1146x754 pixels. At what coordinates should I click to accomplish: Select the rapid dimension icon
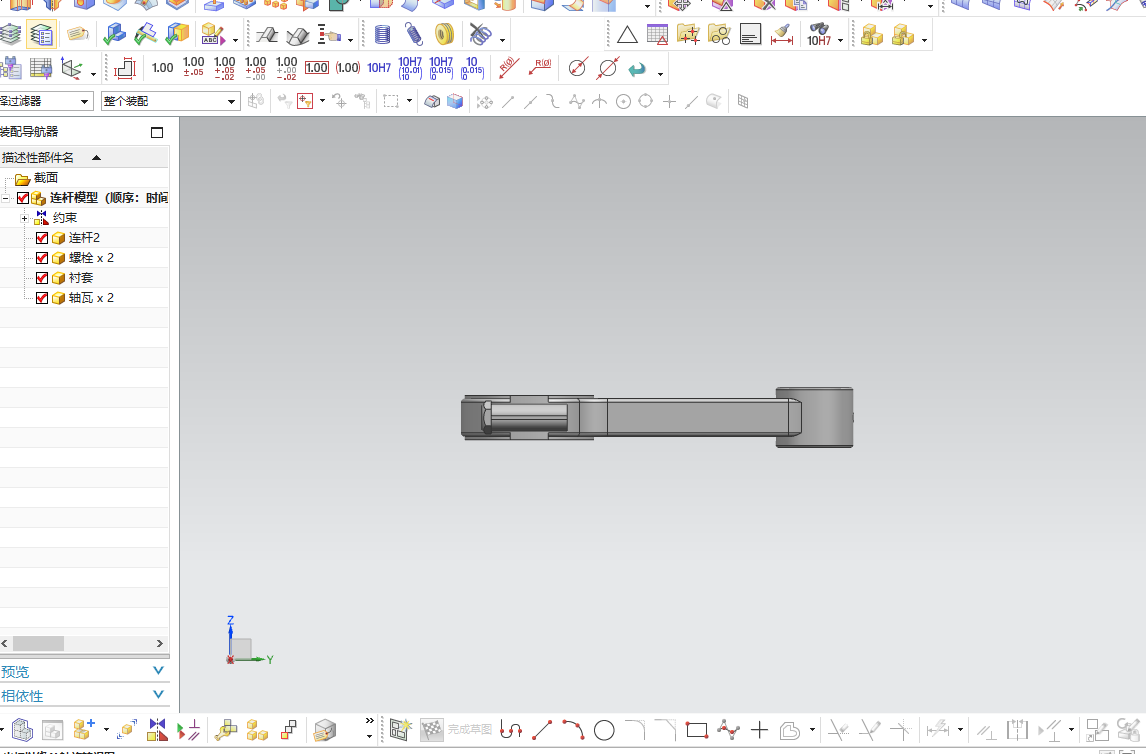point(125,68)
